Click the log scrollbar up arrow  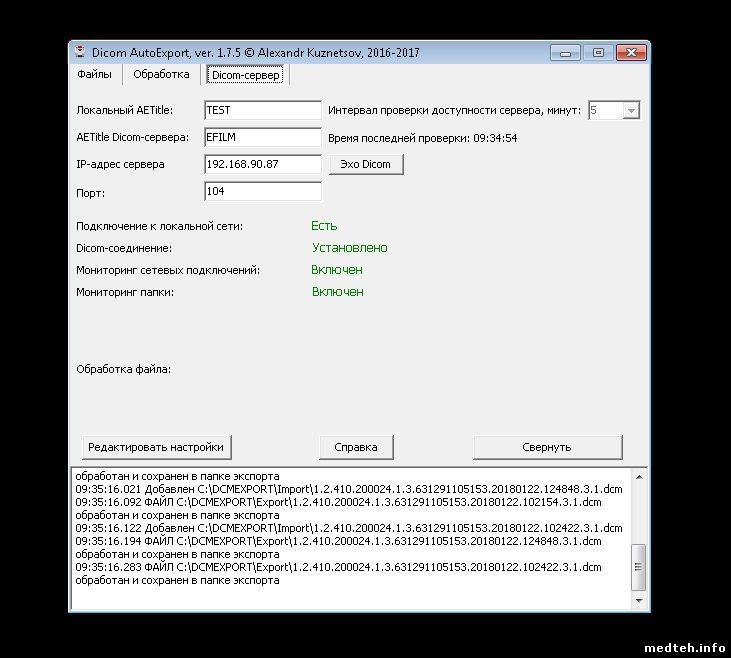(x=640, y=476)
